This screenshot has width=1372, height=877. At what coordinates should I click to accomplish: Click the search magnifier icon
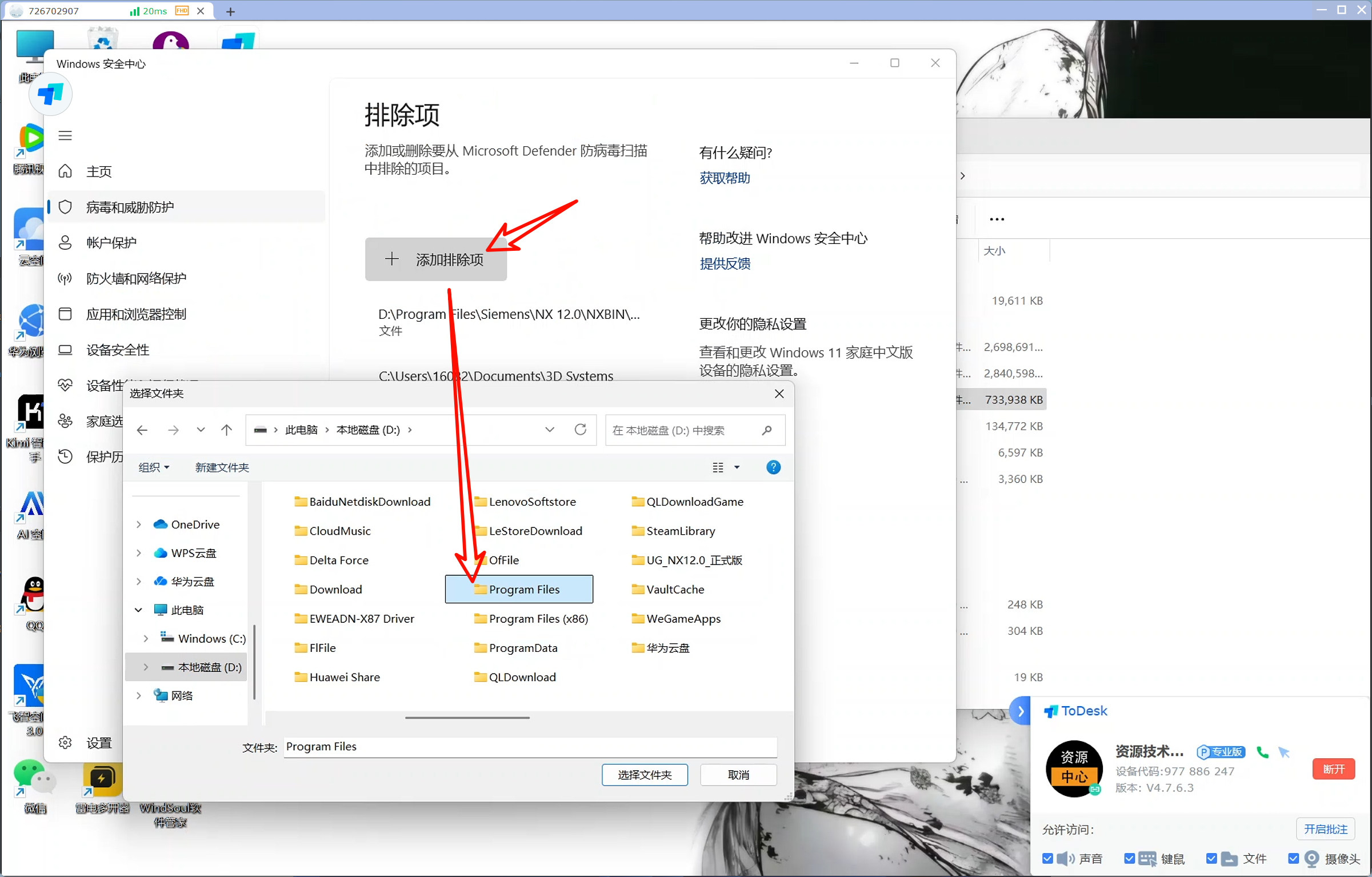pyautogui.click(x=767, y=430)
